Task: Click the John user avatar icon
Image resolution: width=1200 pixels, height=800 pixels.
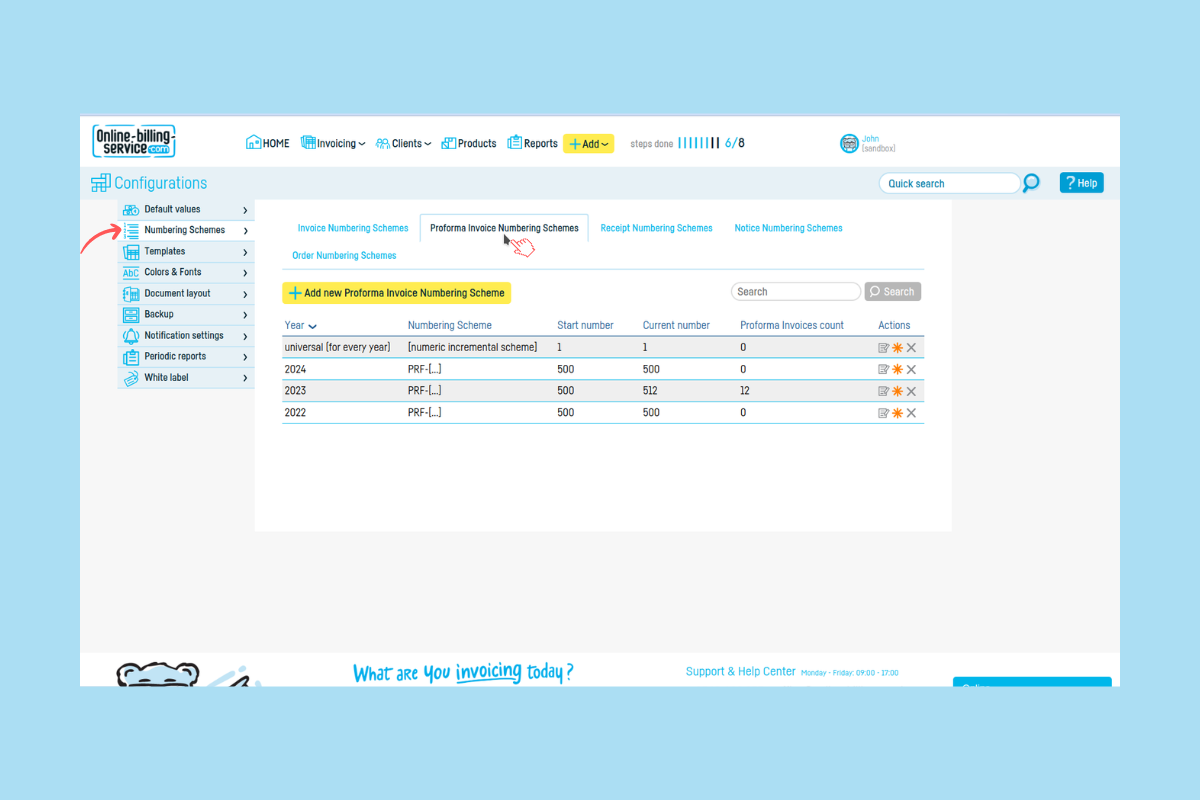Action: pyautogui.click(x=849, y=144)
